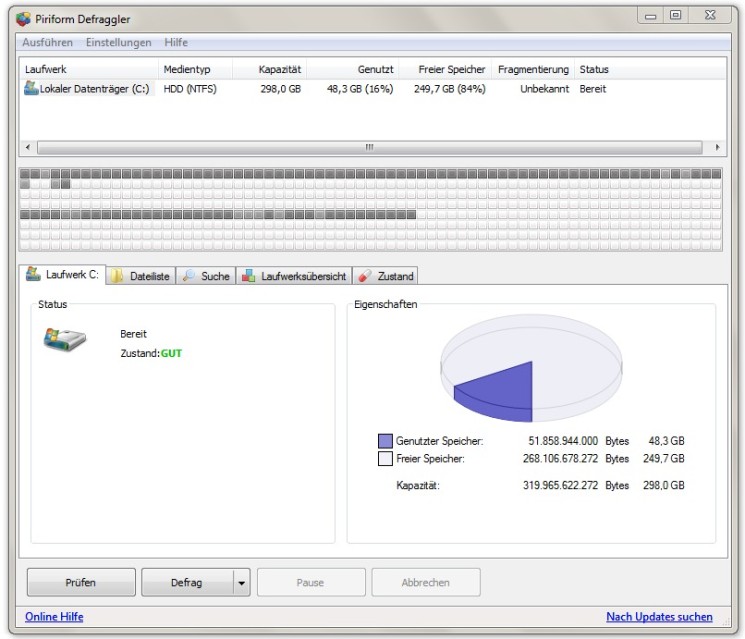Sort drive list by Fragmentierung column header
The width and height of the screenshot is (745, 639).
[x=533, y=69]
